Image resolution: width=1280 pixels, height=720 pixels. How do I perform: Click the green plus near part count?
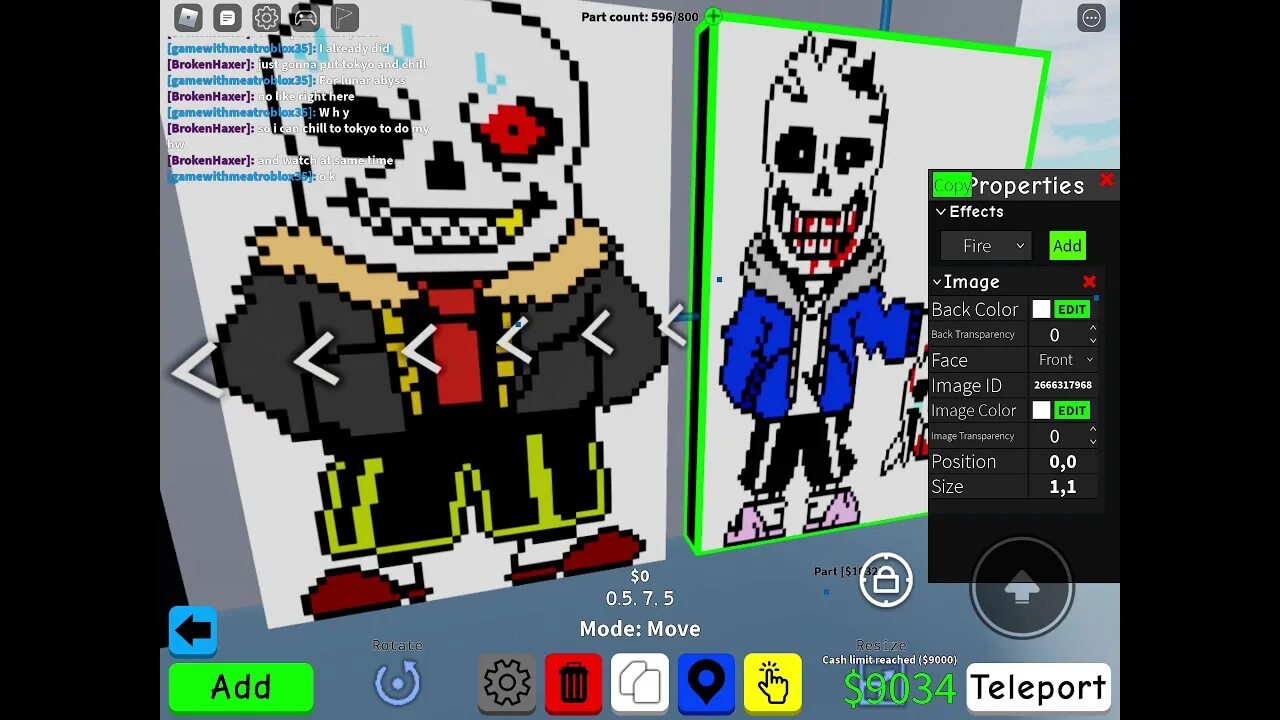coord(712,16)
